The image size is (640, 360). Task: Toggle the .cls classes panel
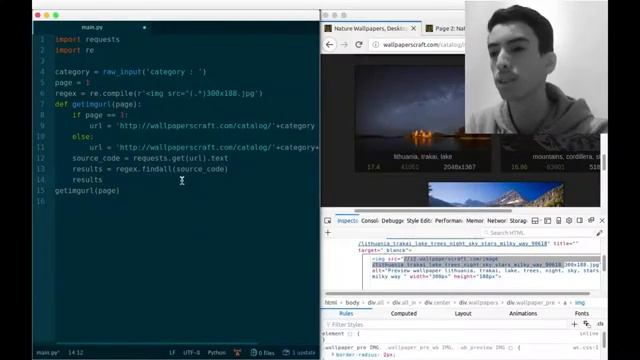(600, 324)
